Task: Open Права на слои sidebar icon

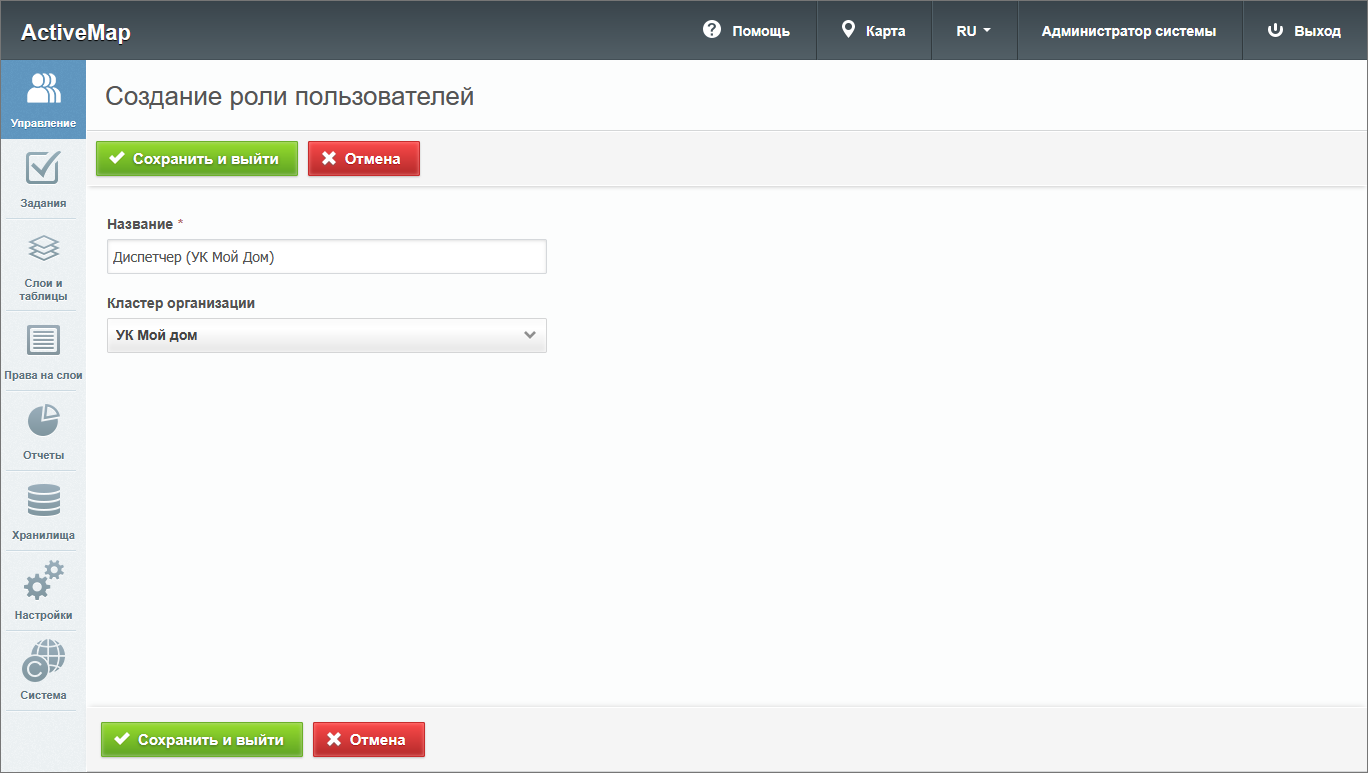Action: coord(43,341)
